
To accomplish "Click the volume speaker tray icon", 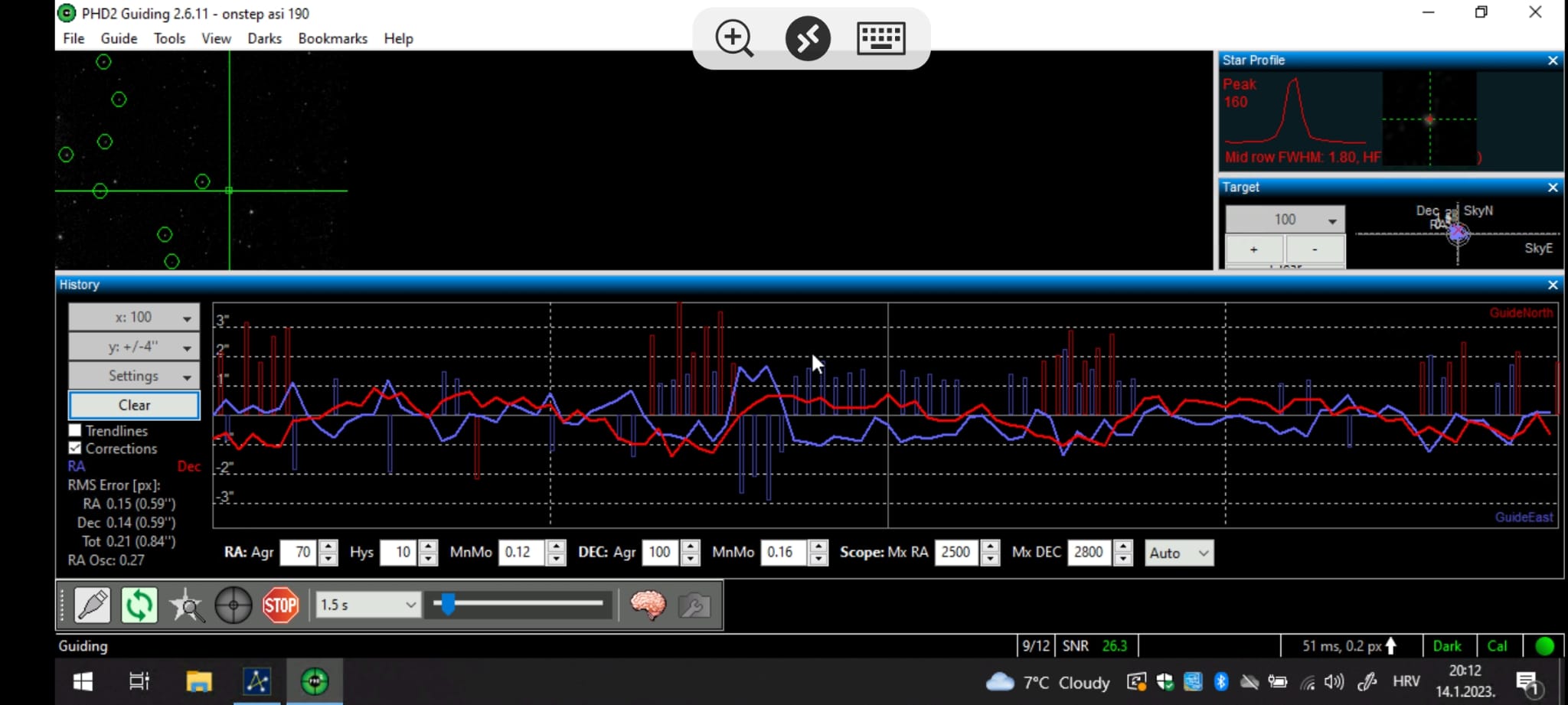I will point(1334,681).
